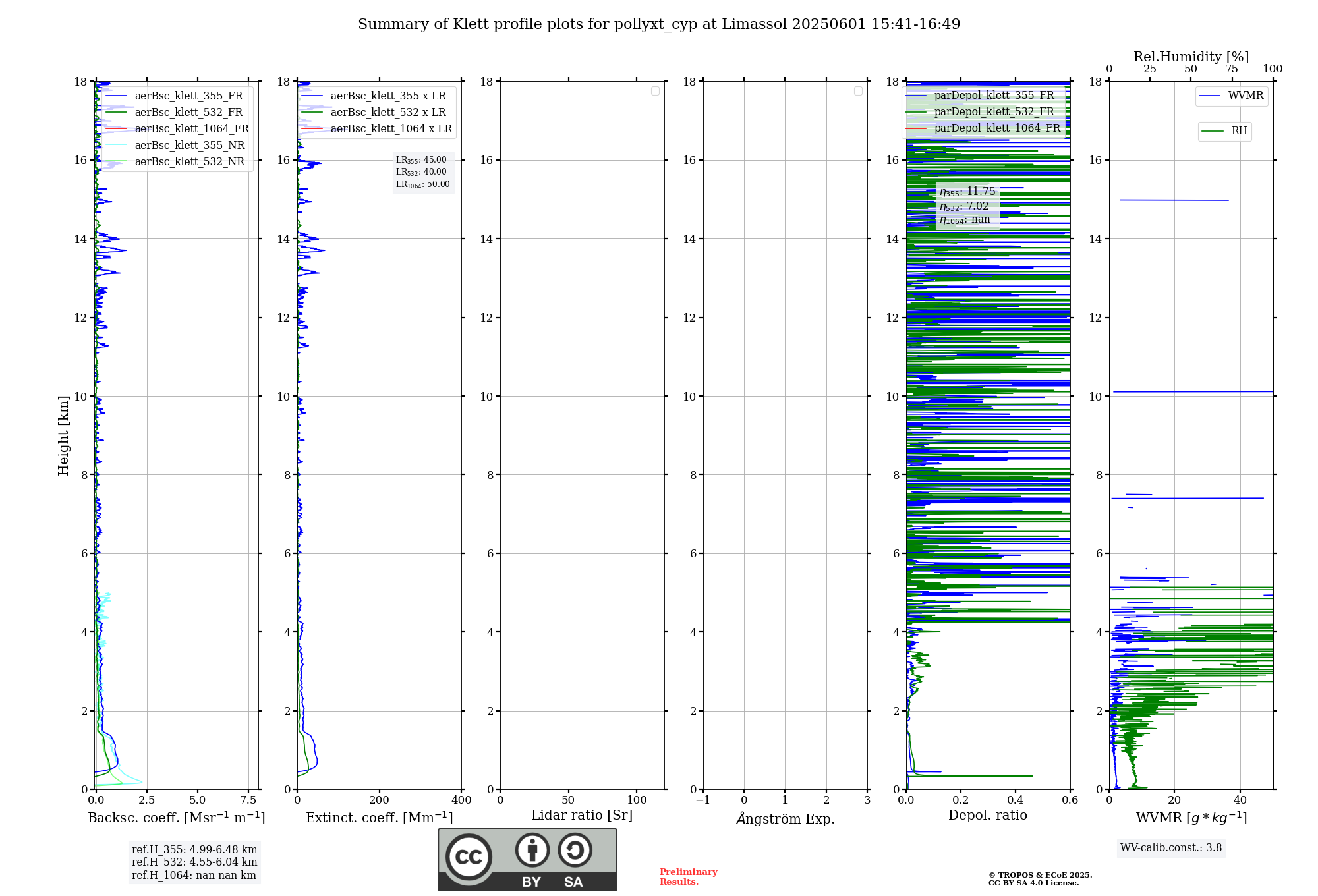1318x896 pixels.
Task: Click the 75 tick on the Rel.Humidity axis
Action: click(x=1232, y=69)
